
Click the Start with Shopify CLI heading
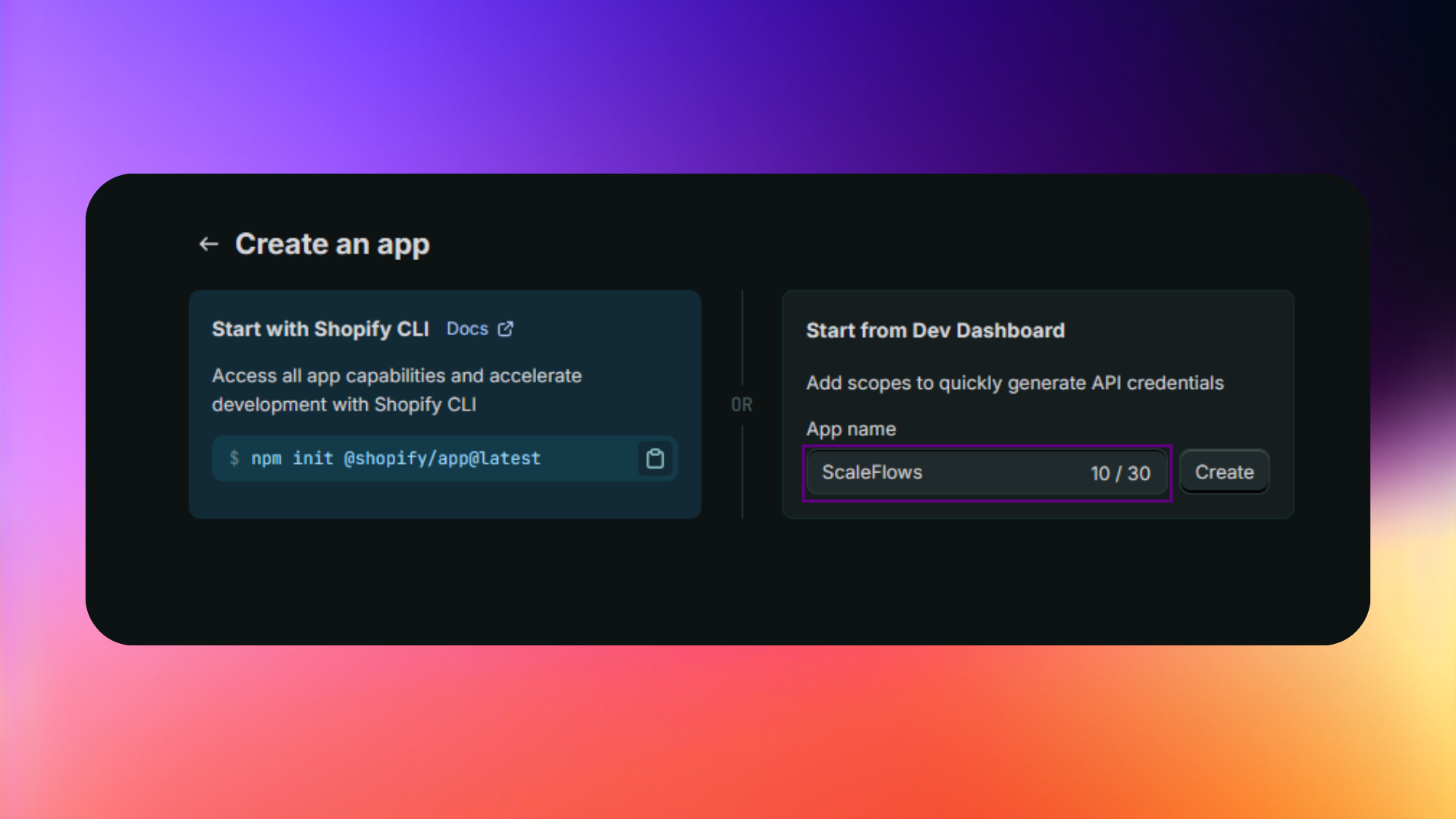[x=320, y=329]
